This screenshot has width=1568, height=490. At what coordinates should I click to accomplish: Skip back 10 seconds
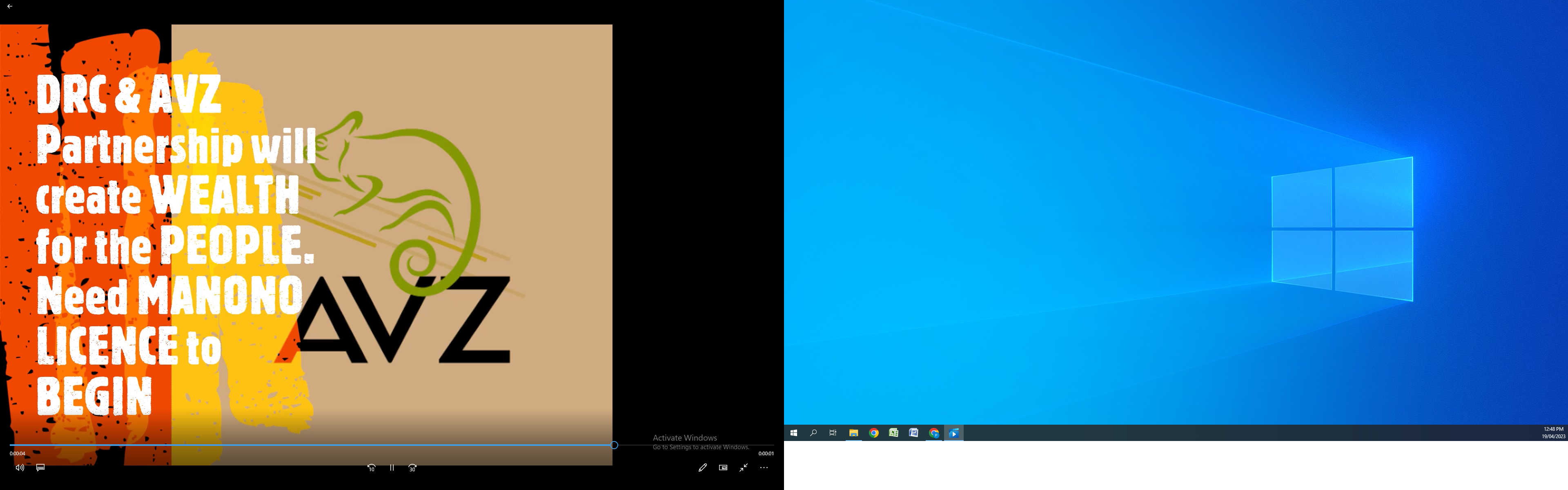click(371, 468)
